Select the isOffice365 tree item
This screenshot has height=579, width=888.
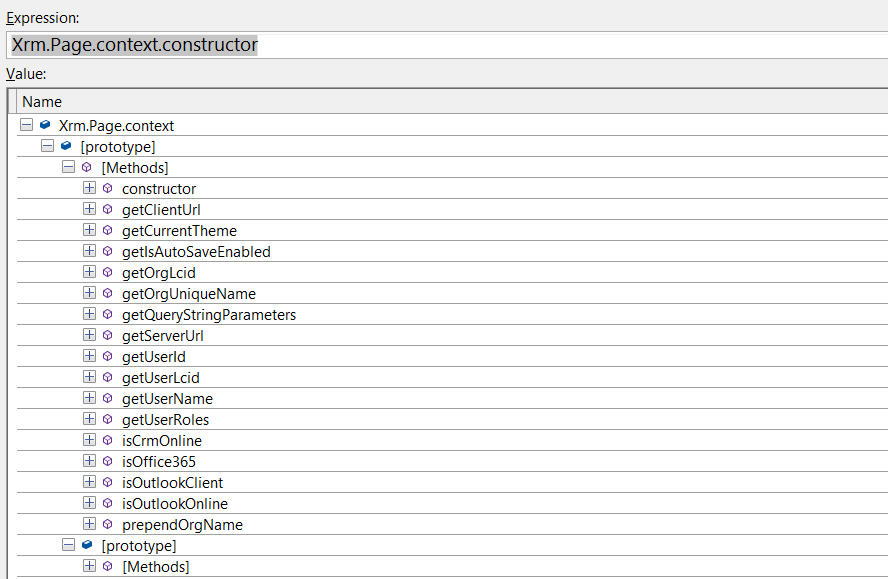159,462
